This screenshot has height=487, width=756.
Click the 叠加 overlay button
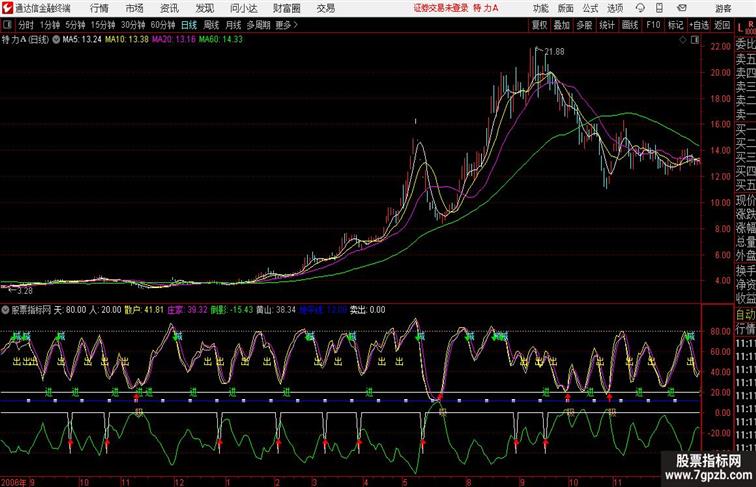562,25
